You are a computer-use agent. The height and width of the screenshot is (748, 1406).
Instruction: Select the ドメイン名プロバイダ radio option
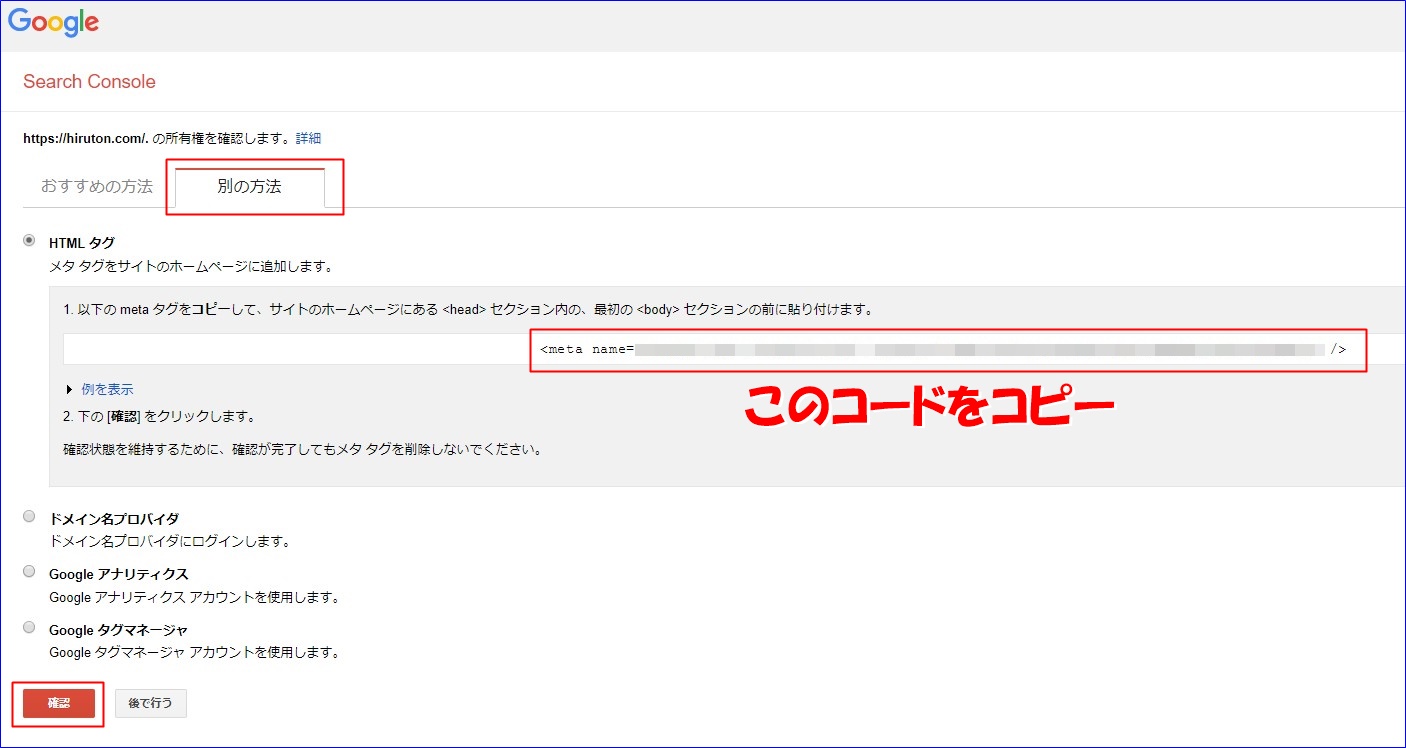(x=29, y=517)
